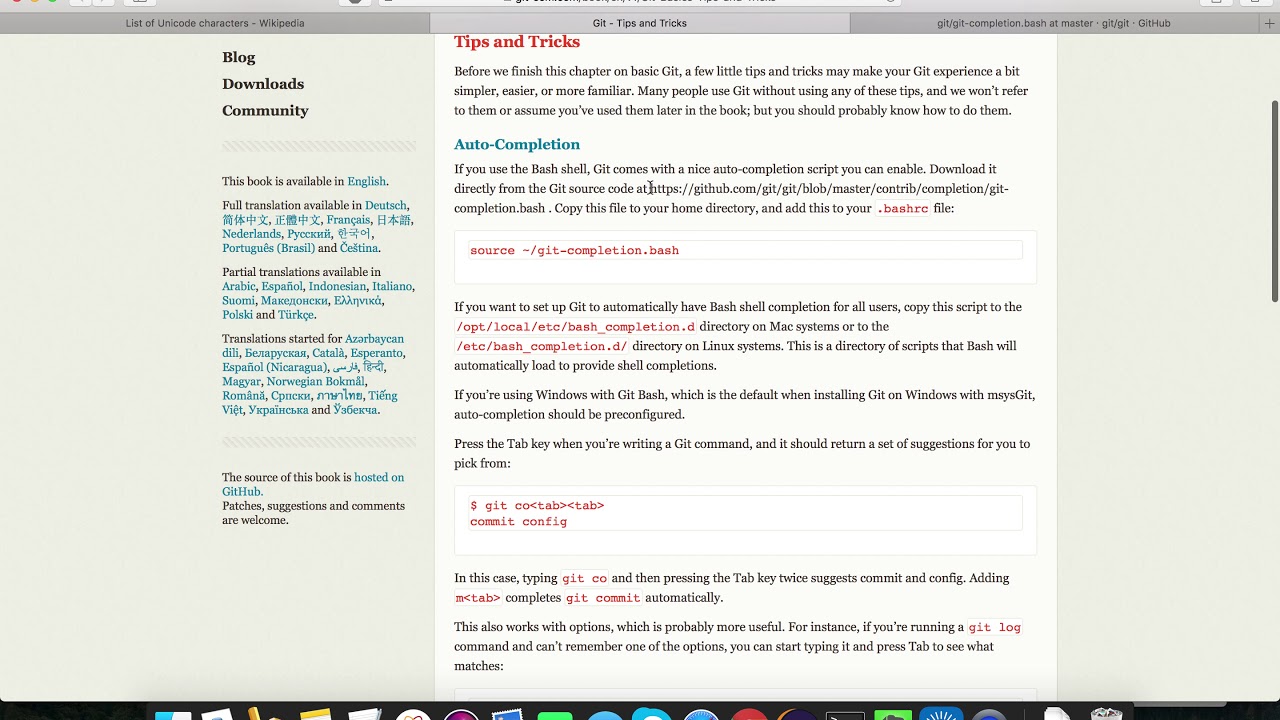Click the 'git log' inline code
The width and height of the screenshot is (1280, 720).
tap(995, 628)
